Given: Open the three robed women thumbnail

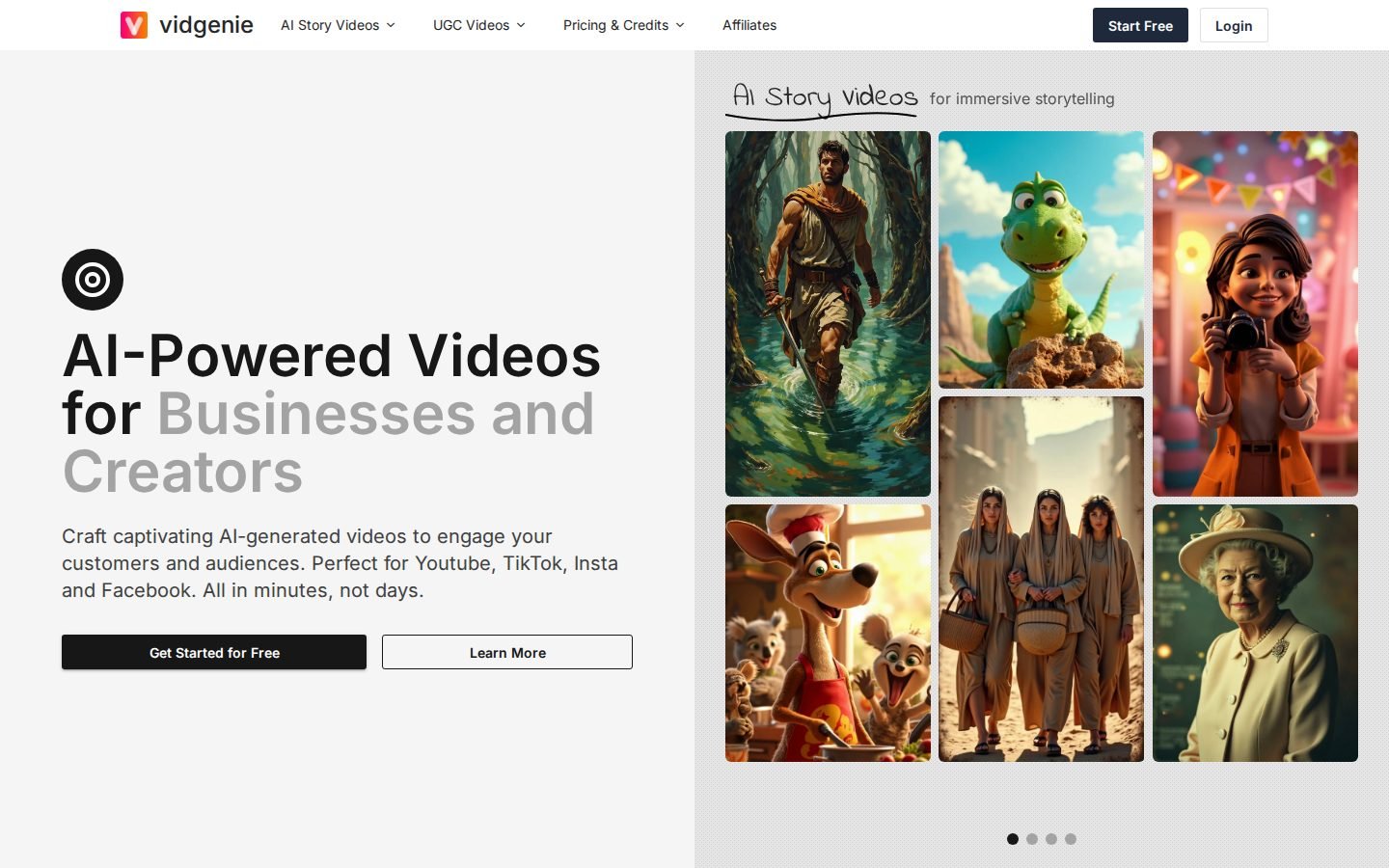Looking at the screenshot, I should (1041, 579).
